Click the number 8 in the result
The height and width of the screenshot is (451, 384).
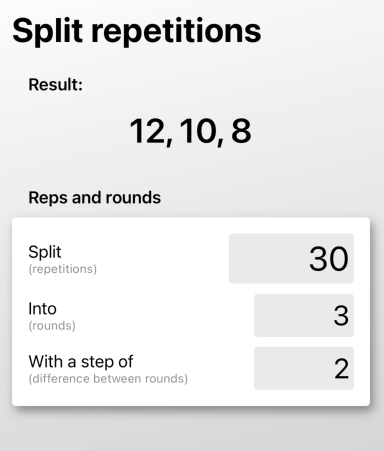[x=241, y=131]
